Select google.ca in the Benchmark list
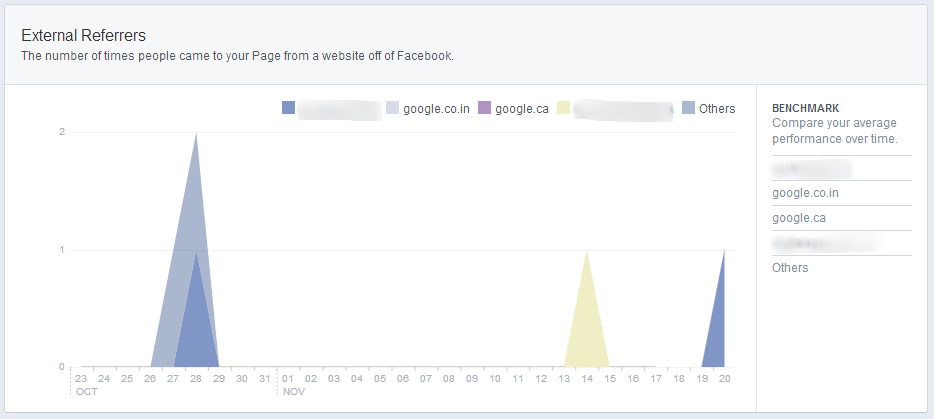Image resolution: width=934 pixels, height=419 pixels. [x=799, y=218]
